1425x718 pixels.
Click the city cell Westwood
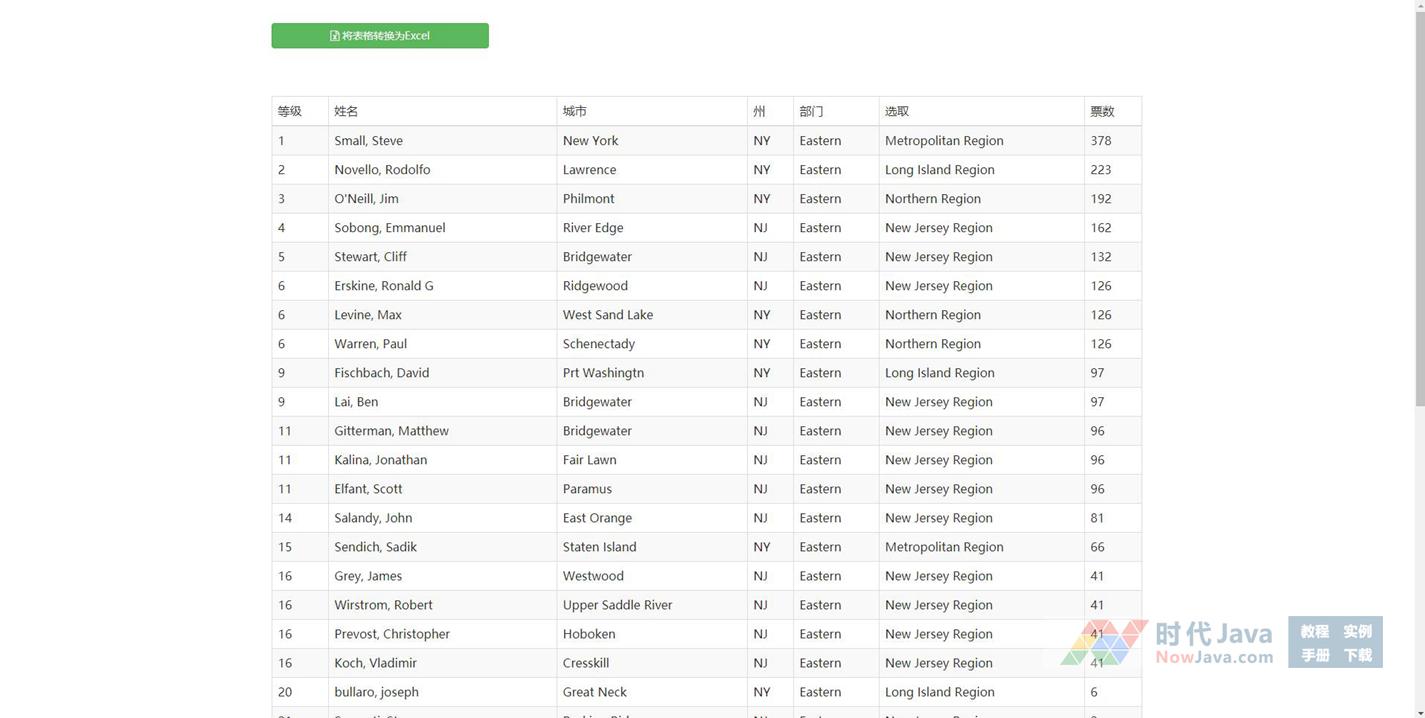coord(652,576)
